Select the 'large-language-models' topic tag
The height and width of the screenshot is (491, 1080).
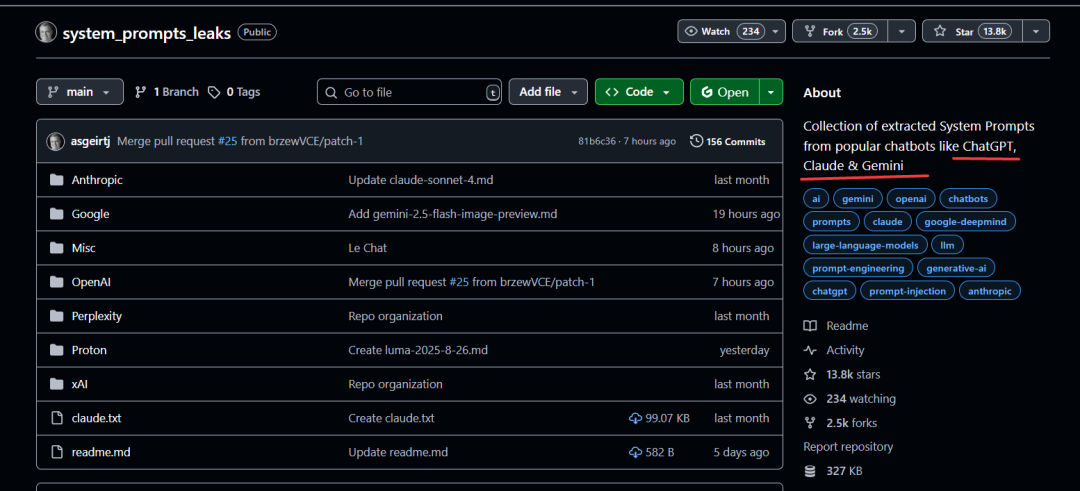(865, 244)
